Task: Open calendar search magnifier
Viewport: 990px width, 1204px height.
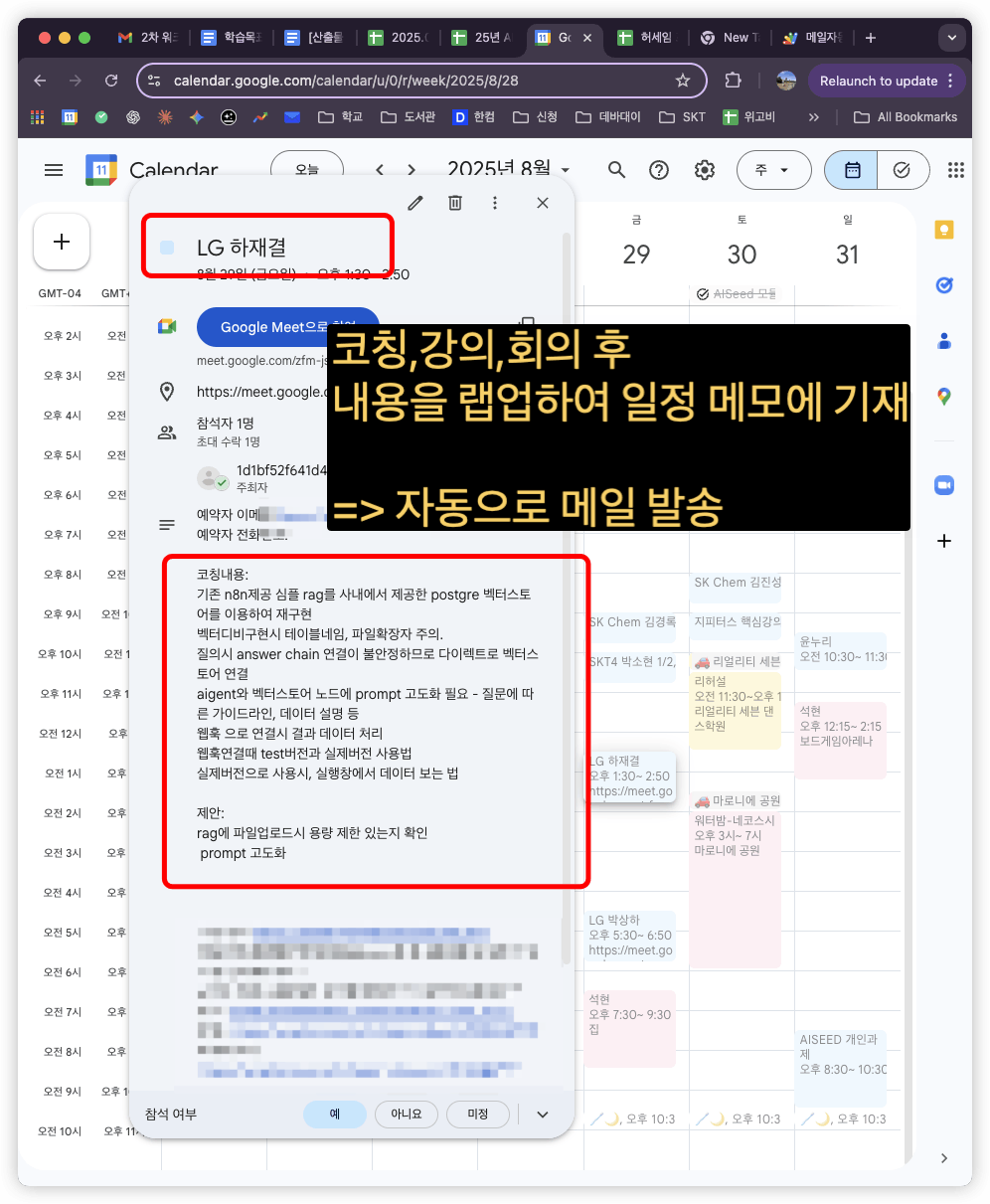Action: tap(617, 170)
